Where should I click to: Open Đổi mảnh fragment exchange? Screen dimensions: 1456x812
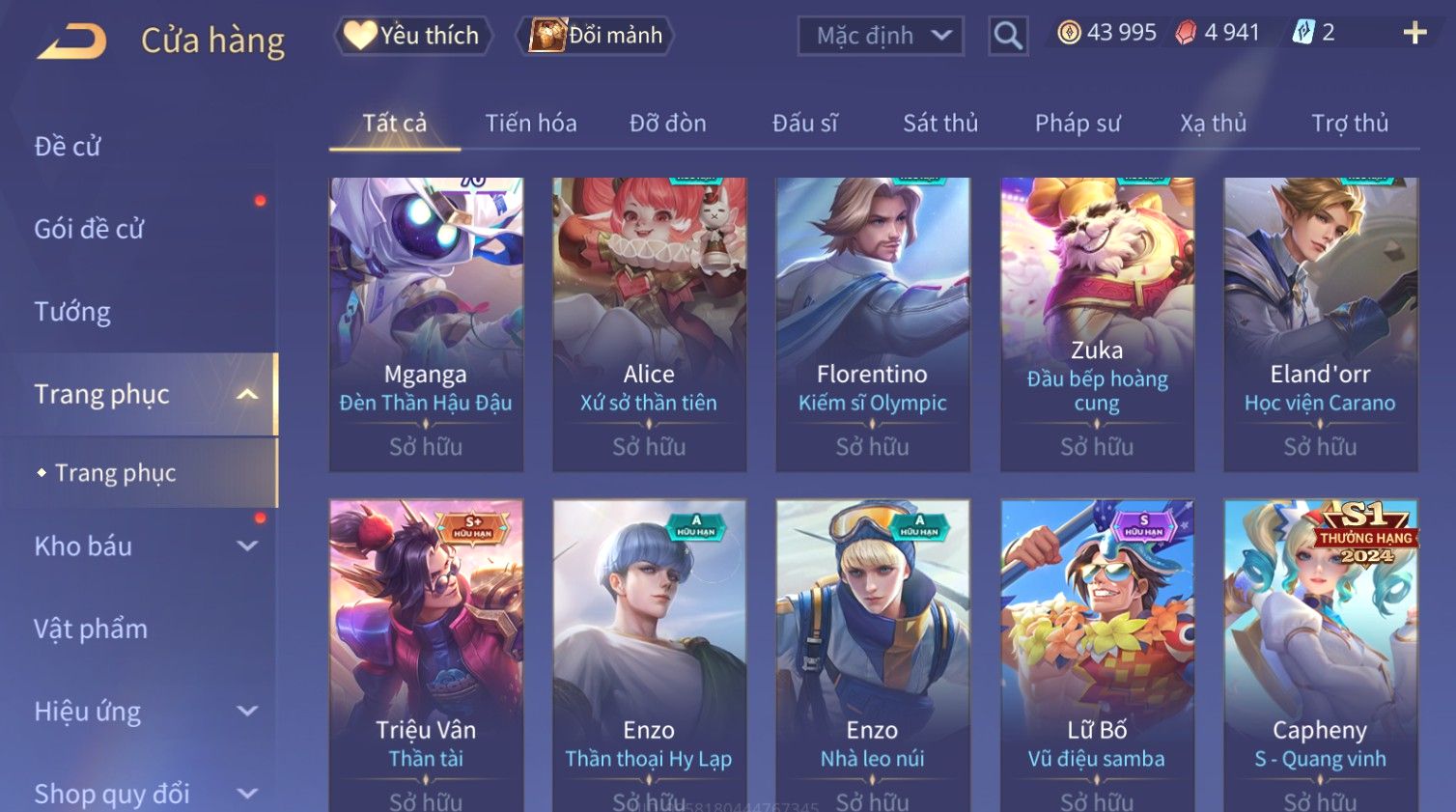pyautogui.click(x=596, y=36)
